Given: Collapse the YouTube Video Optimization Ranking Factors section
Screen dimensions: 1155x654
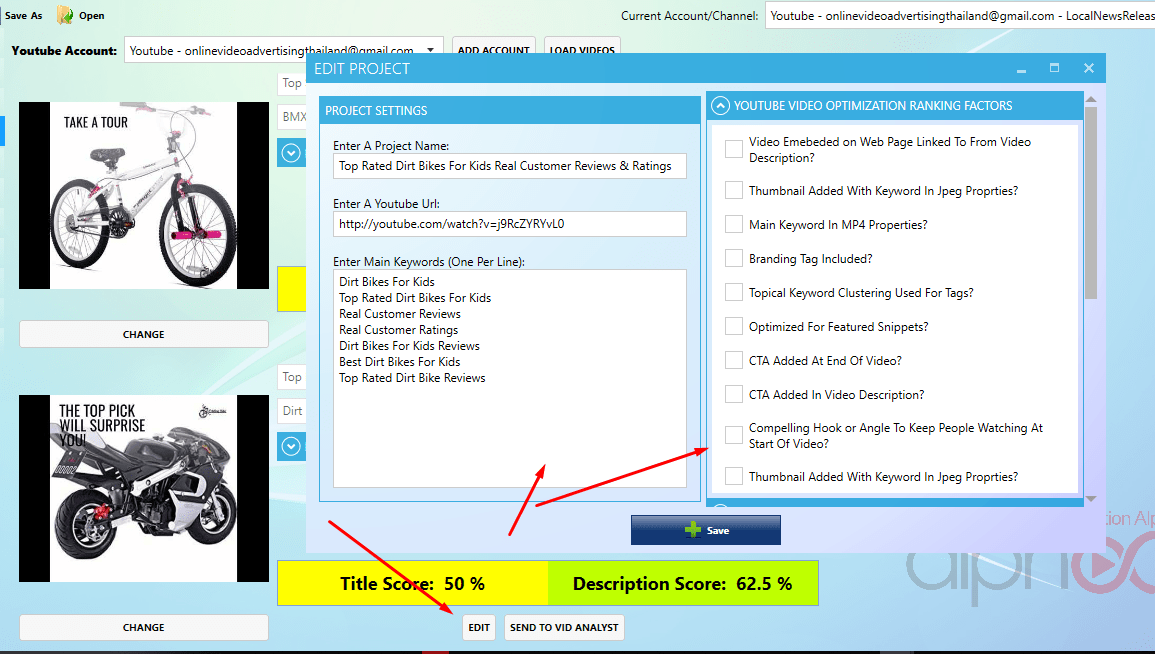Looking at the screenshot, I should (719, 106).
